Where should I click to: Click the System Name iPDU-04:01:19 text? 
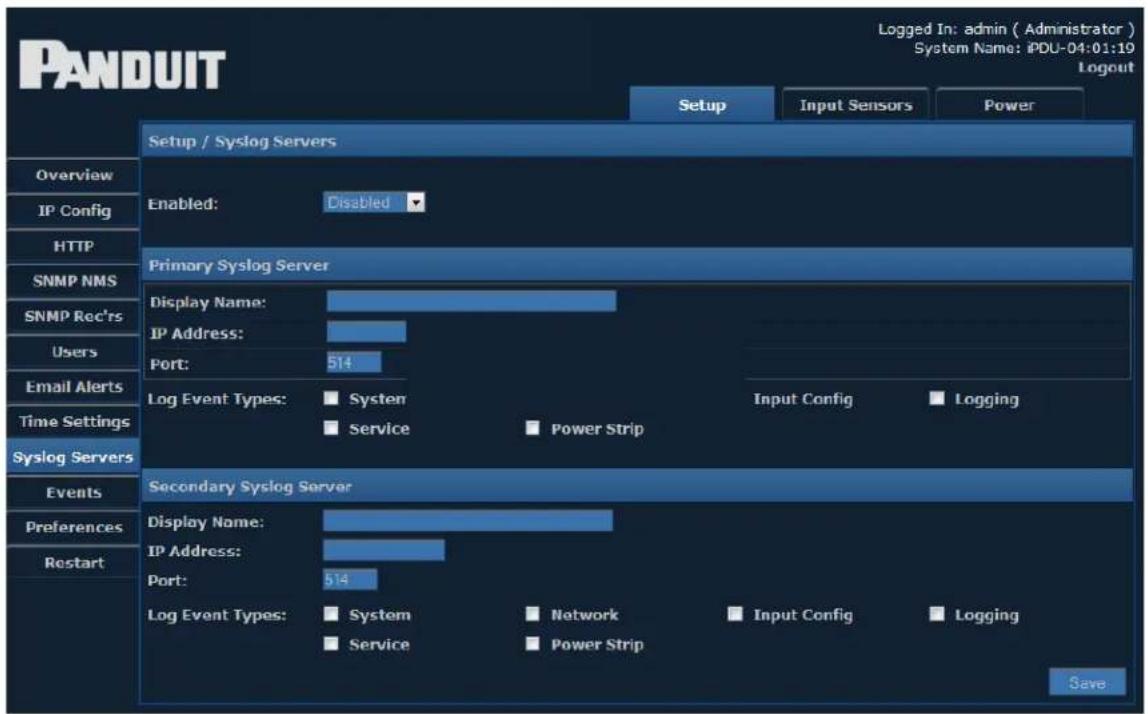pyautogui.click(x=1024, y=48)
